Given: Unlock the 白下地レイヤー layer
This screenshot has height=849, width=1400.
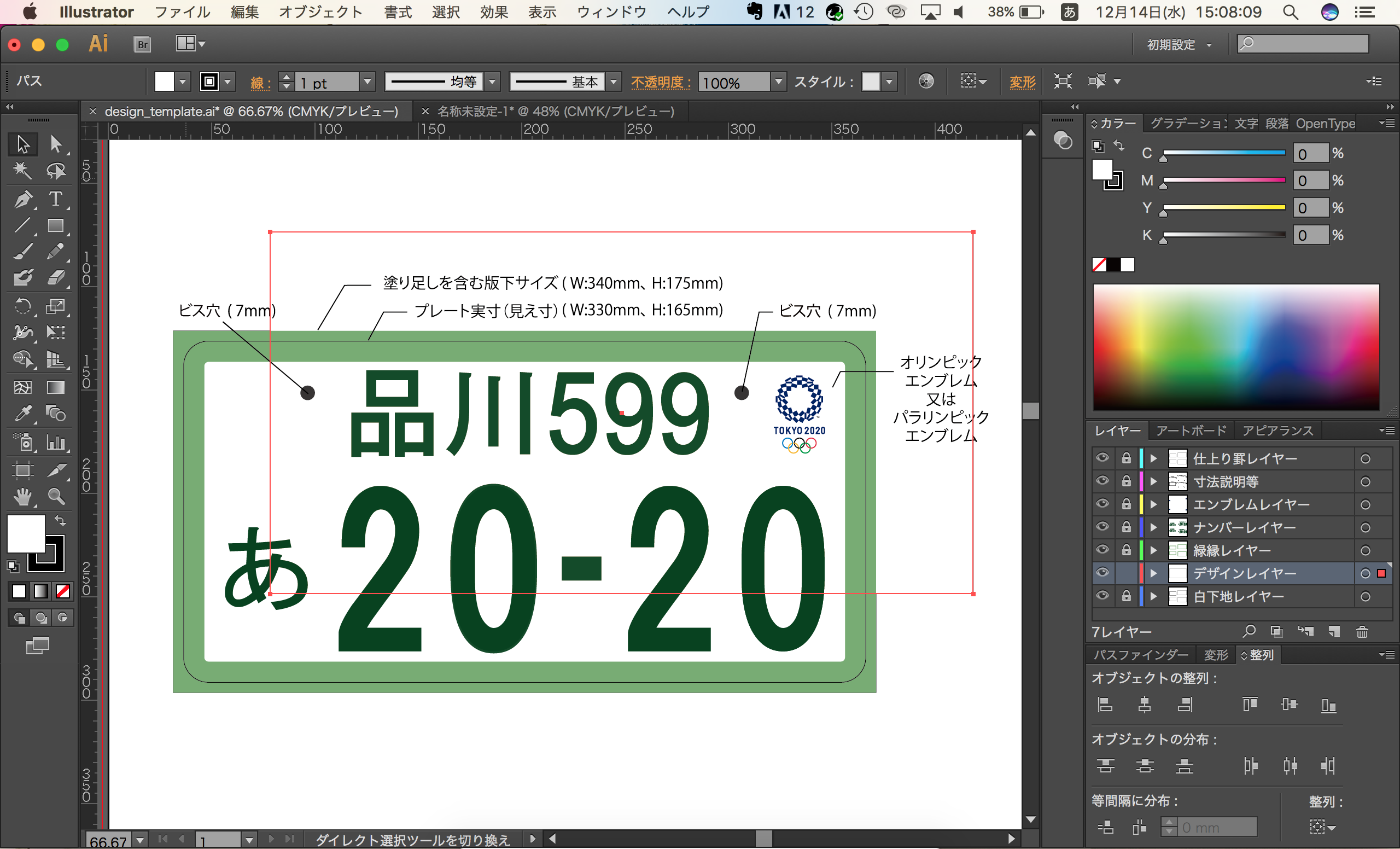Looking at the screenshot, I should (x=1126, y=596).
